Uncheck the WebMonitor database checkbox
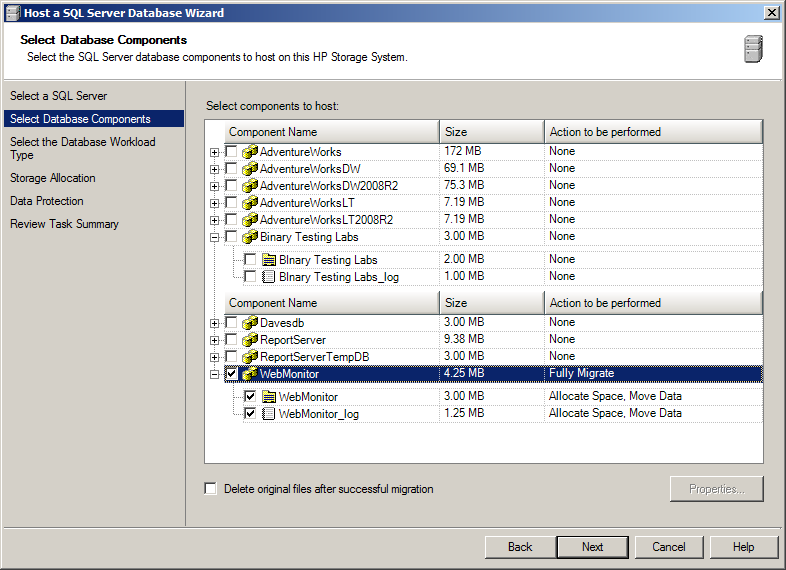The image size is (786, 570). pos(231,373)
